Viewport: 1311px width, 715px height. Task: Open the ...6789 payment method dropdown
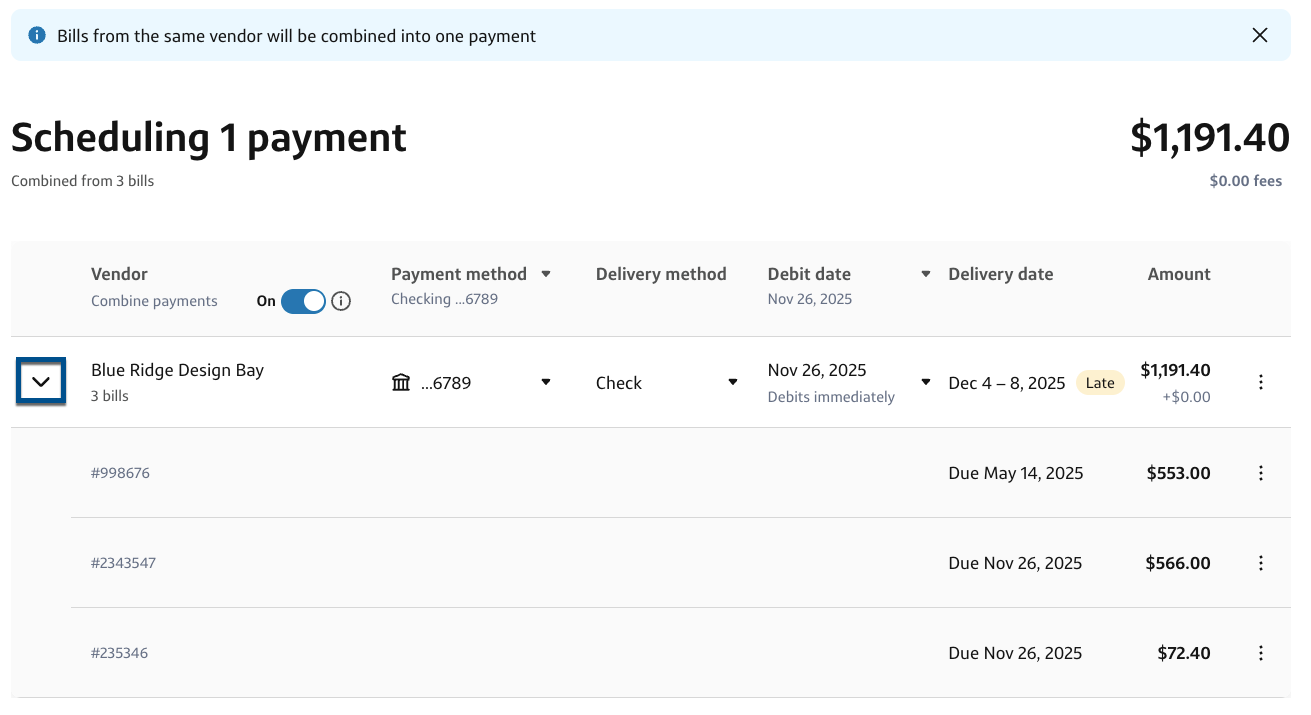(x=546, y=382)
